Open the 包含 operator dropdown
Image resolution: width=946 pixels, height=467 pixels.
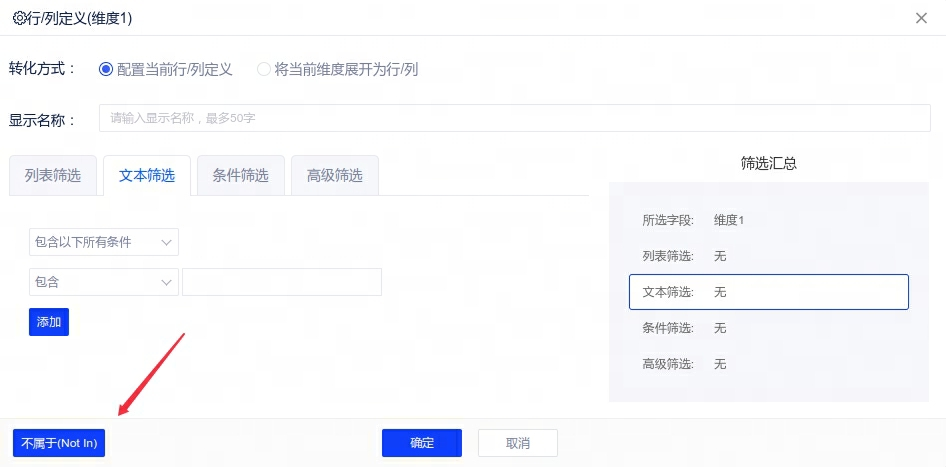pyautogui.click(x=104, y=282)
